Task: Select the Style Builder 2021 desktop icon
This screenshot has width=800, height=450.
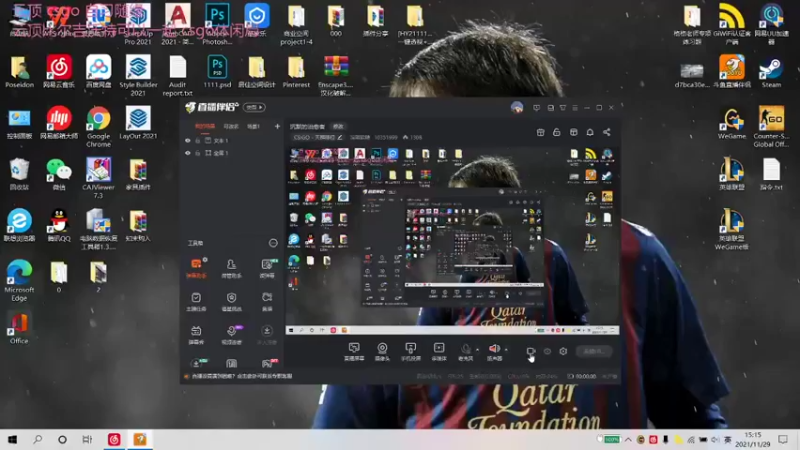Action: [138, 76]
